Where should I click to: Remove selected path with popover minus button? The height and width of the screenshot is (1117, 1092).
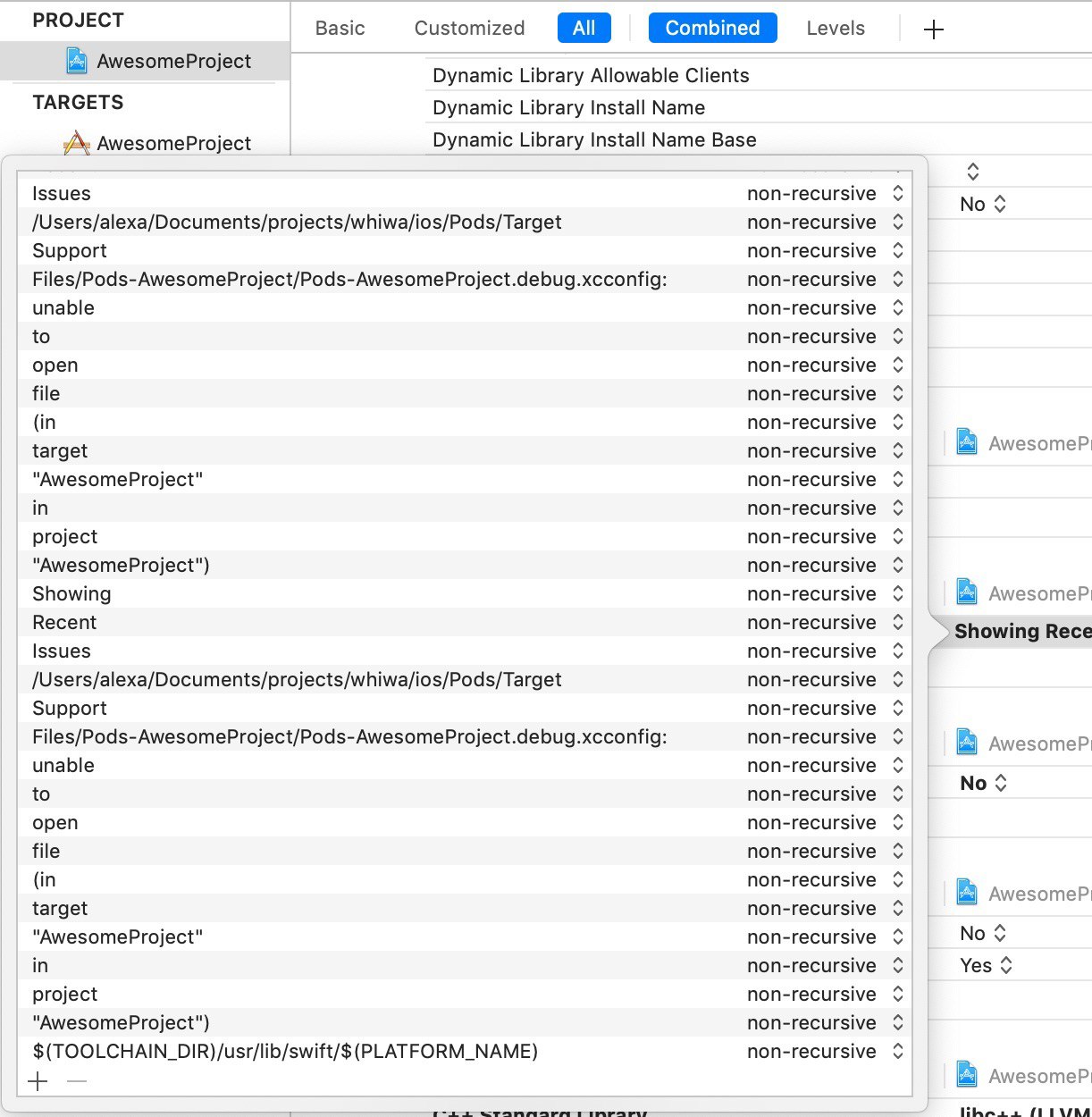[77, 1081]
